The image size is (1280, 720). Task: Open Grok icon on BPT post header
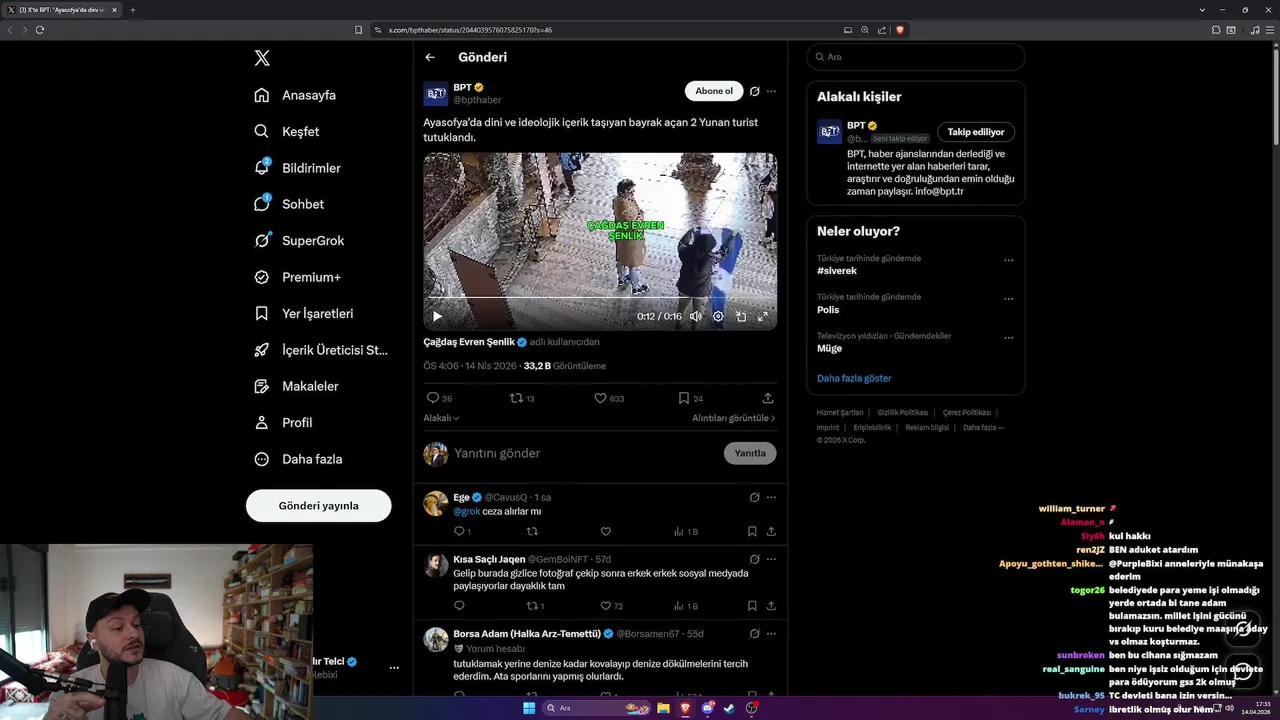pyautogui.click(x=755, y=91)
